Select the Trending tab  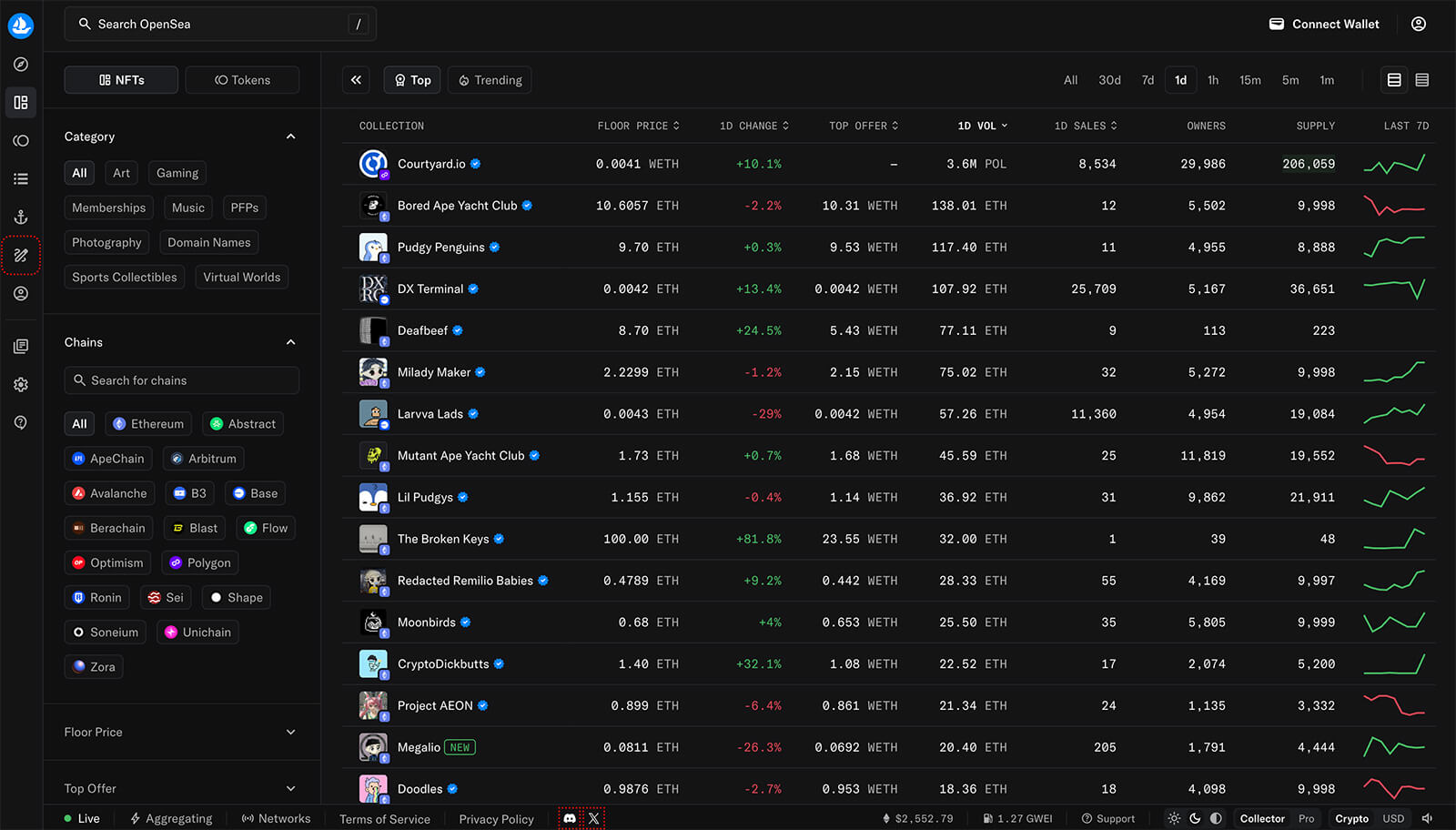pos(490,80)
